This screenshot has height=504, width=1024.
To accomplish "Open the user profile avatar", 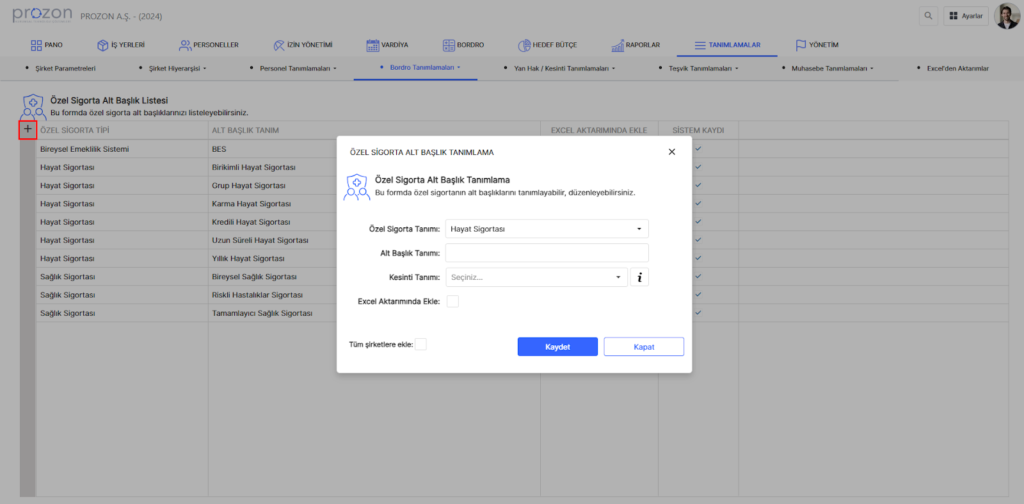I will 1006,16.
